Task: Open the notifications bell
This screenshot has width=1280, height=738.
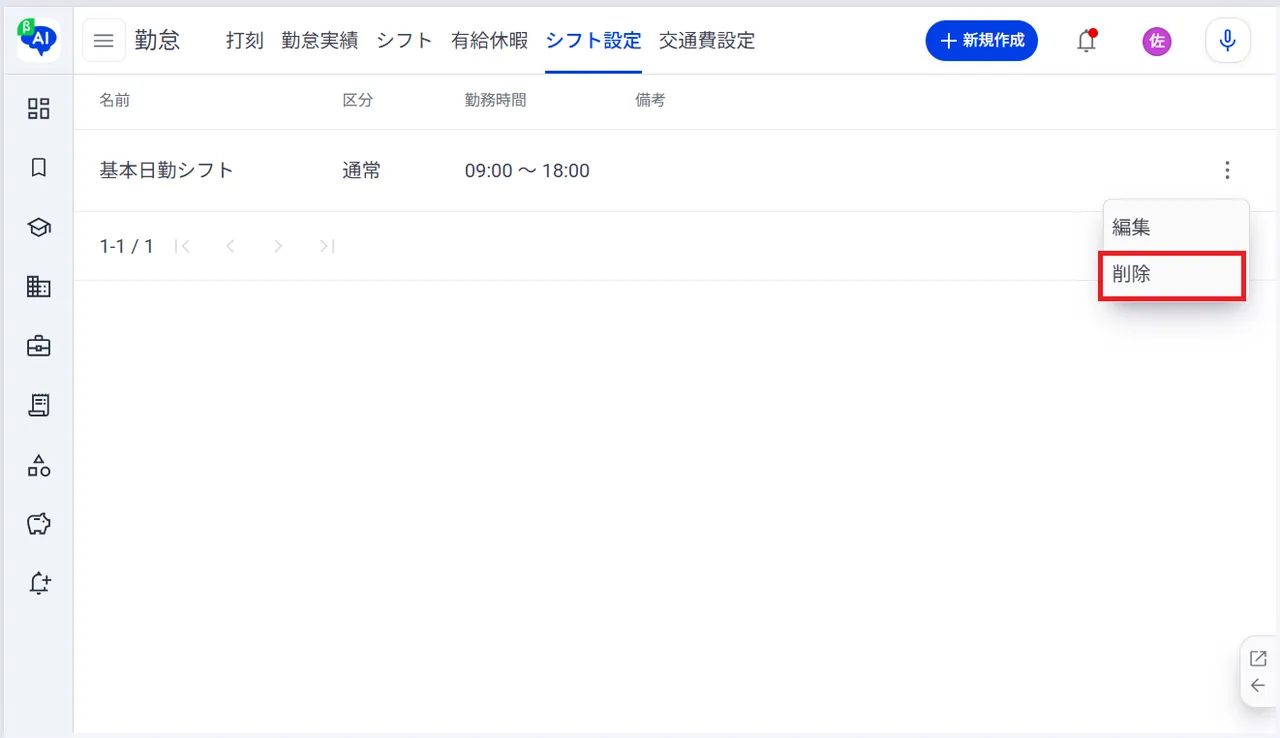Action: (x=1087, y=41)
